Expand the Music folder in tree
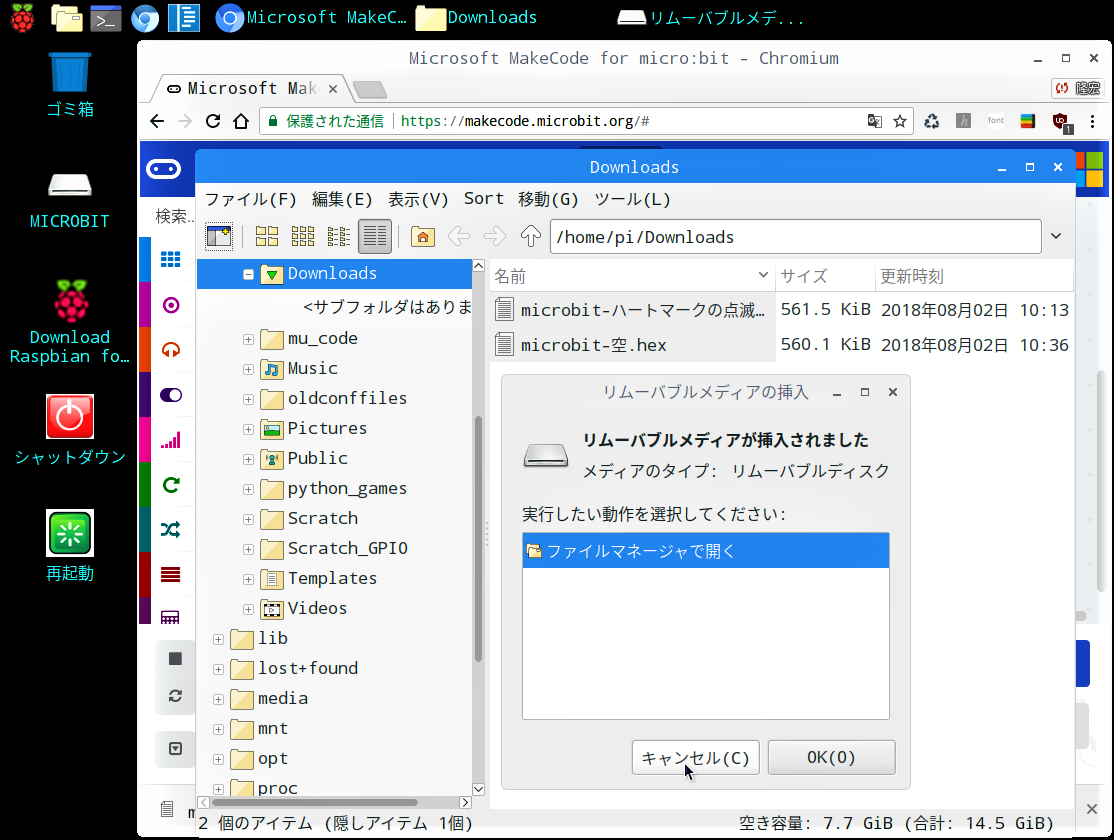1114x840 pixels. pos(248,370)
